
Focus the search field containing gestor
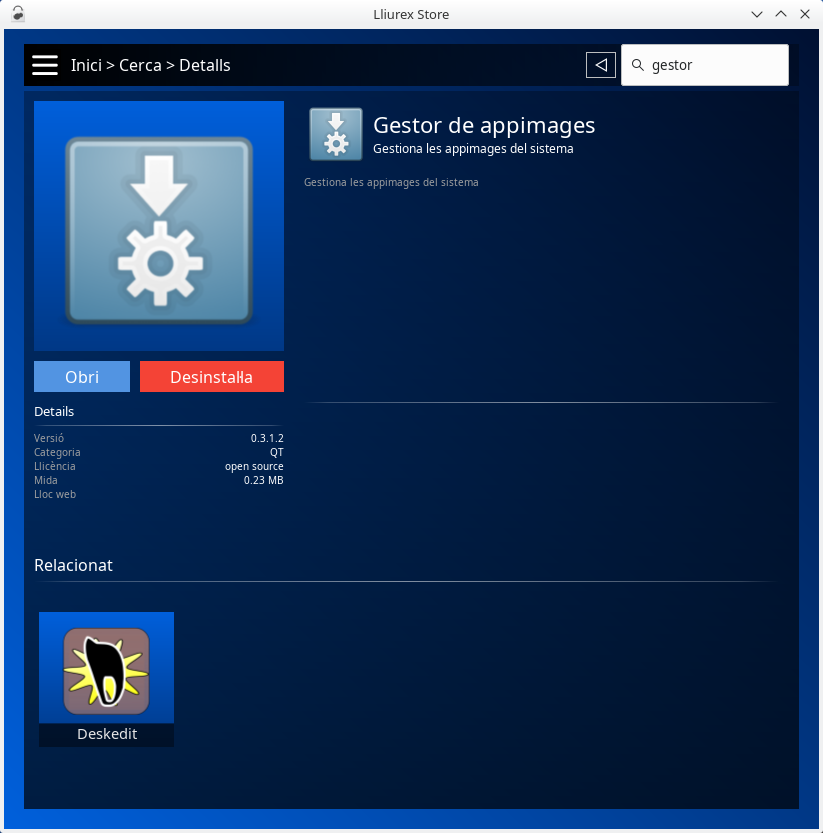tap(705, 65)
